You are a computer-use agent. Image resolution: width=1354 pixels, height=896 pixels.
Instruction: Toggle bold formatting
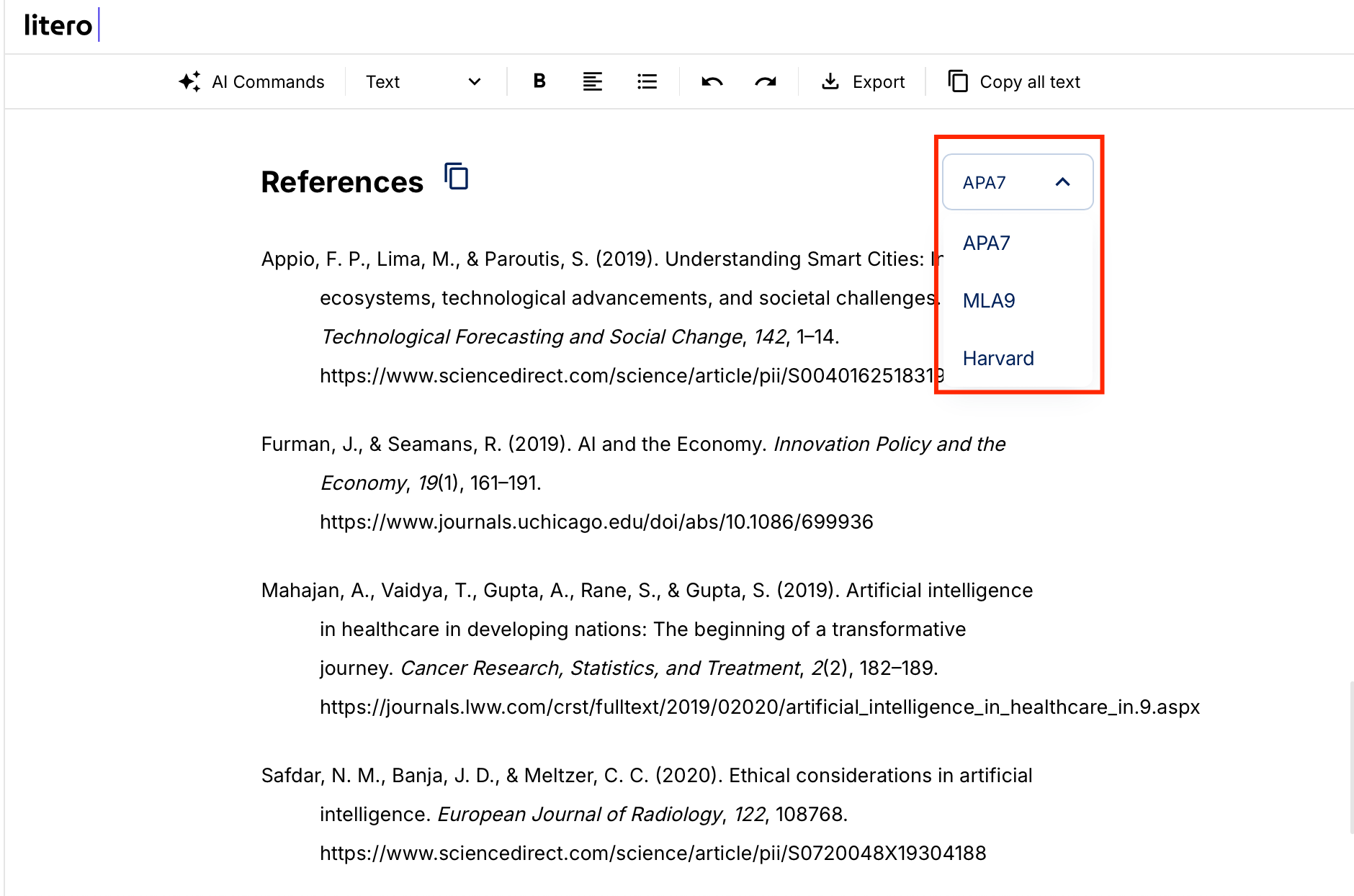[x=539, y=81]
